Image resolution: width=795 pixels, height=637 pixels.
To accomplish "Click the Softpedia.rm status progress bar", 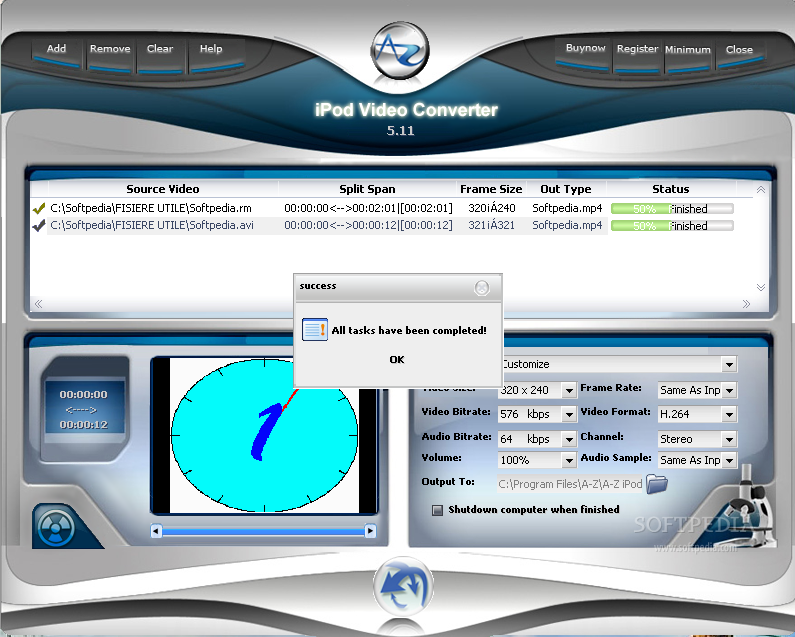I will 672,208.
